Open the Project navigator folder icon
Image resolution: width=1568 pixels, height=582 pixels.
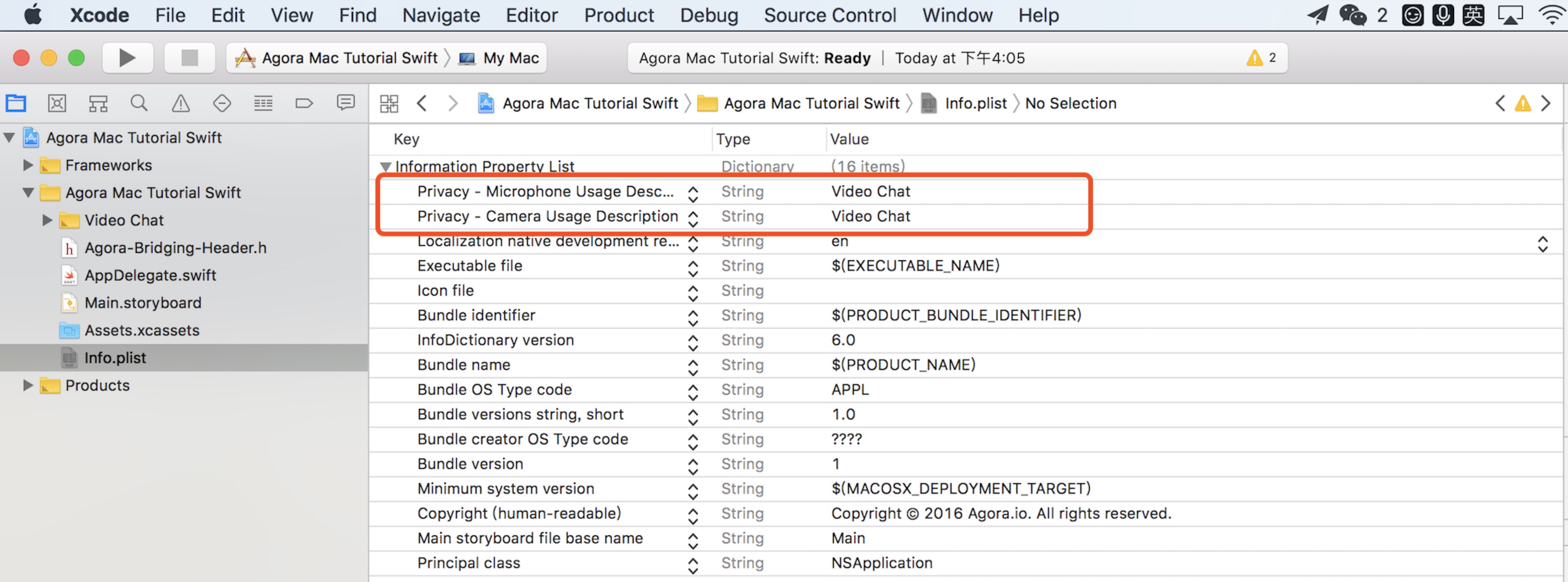(16, 103)
